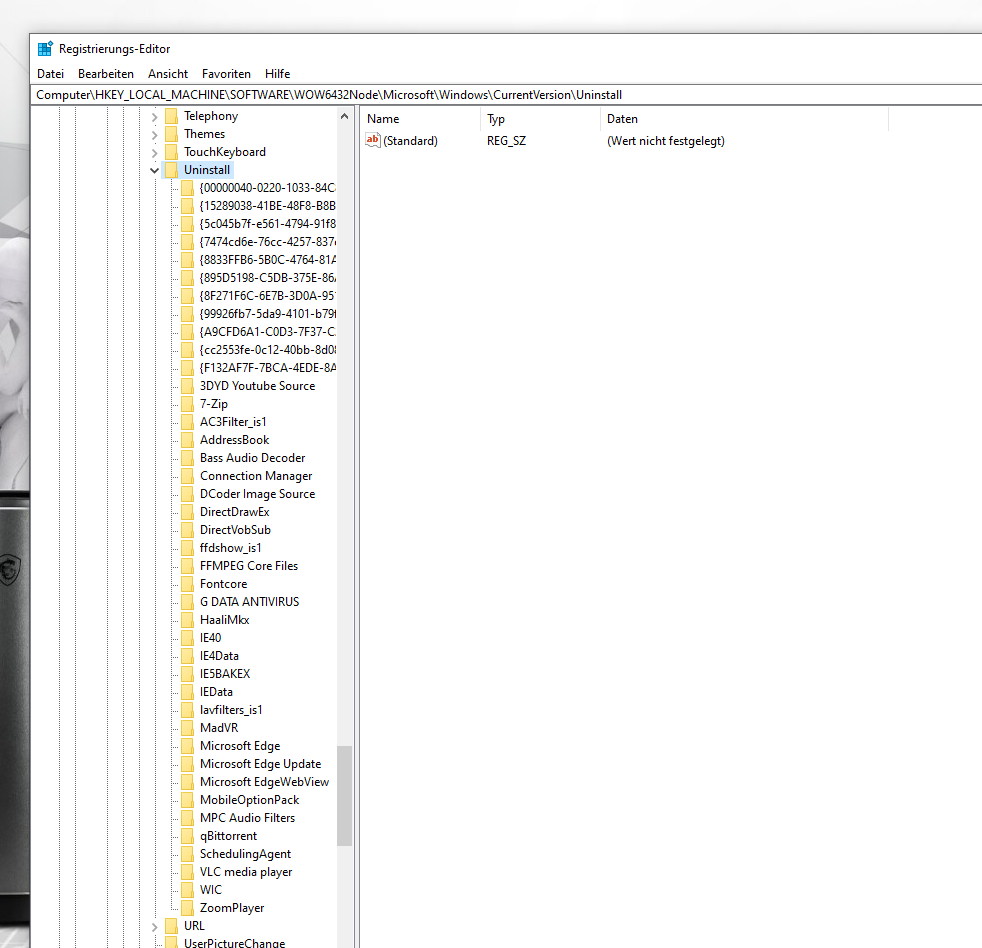The image size is (982, 948).
Task: Click the Daten column header
Action: pos(744,119)
